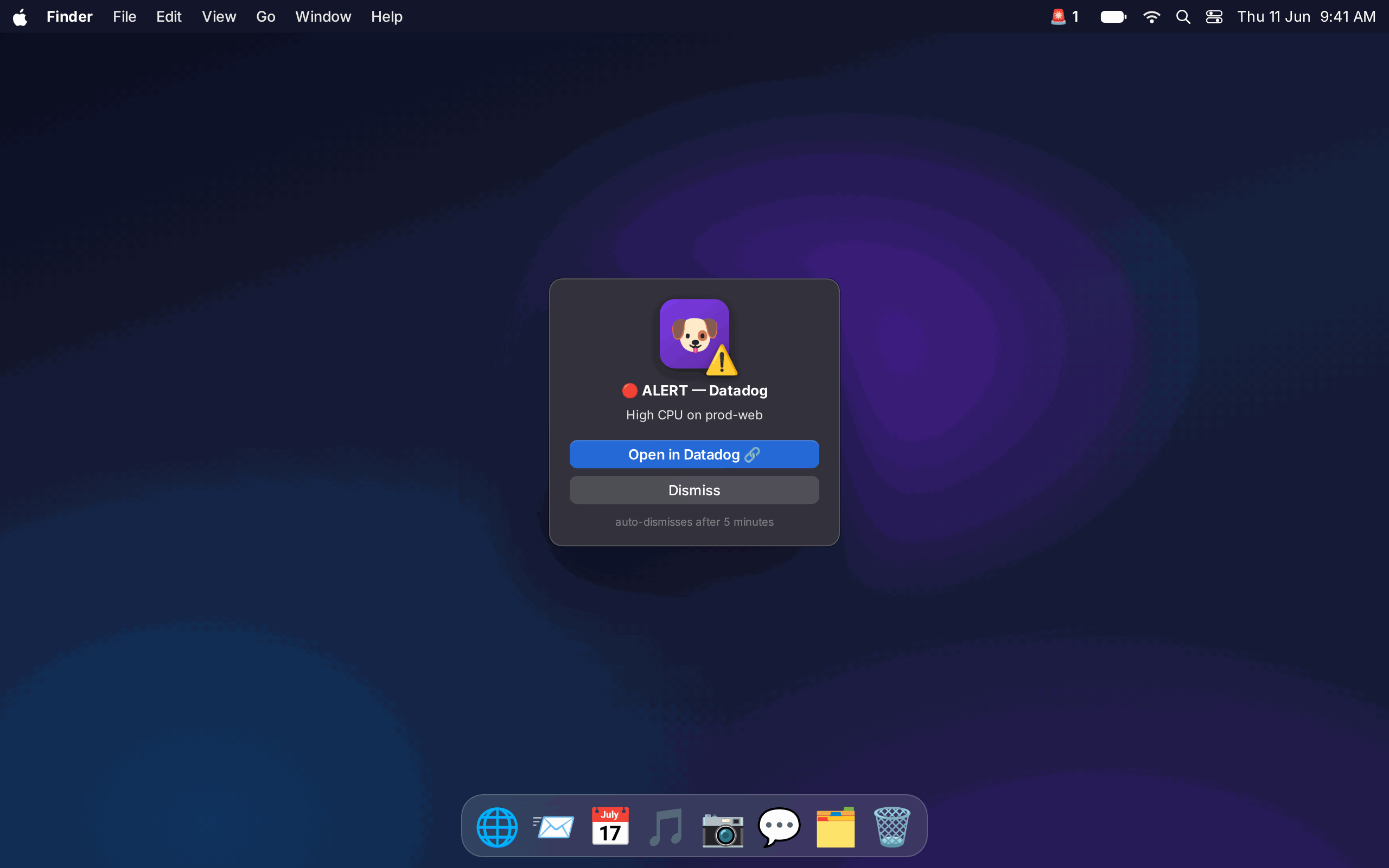Open the Messages speech bubble in Dock

tap(779, 827)
